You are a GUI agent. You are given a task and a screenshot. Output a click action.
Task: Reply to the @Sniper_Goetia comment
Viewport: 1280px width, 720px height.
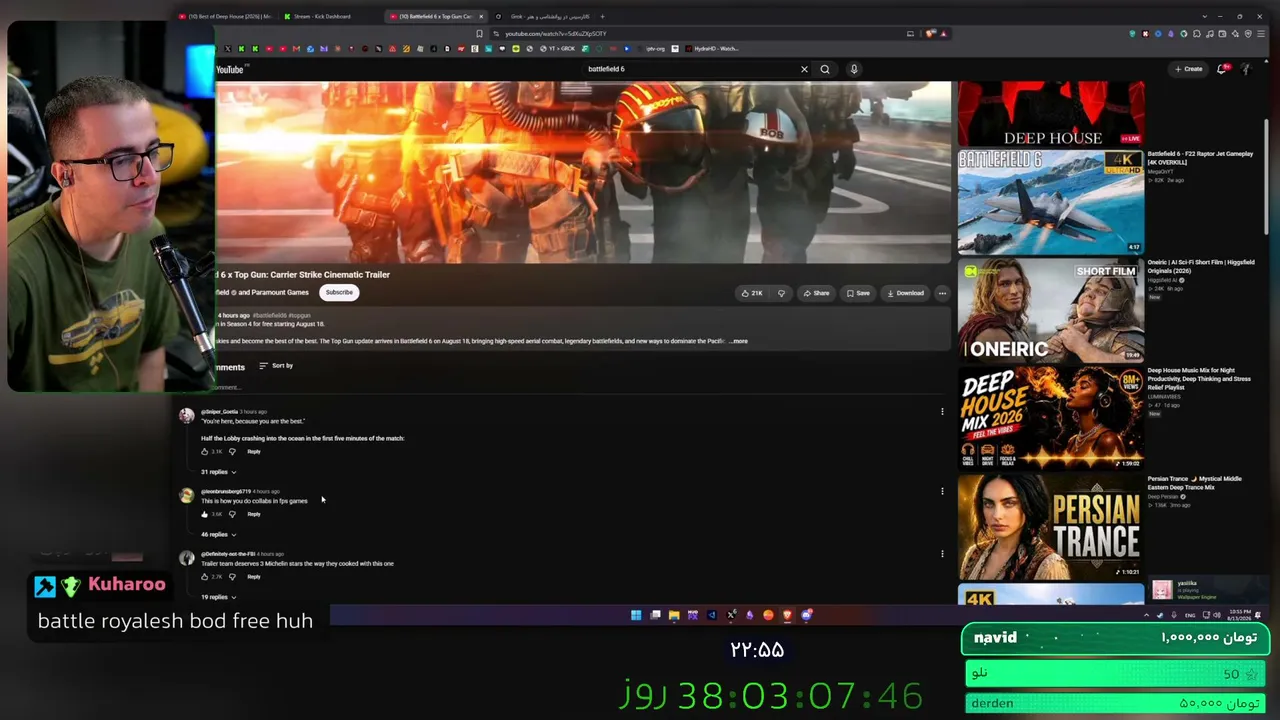(x=254, y=451)
